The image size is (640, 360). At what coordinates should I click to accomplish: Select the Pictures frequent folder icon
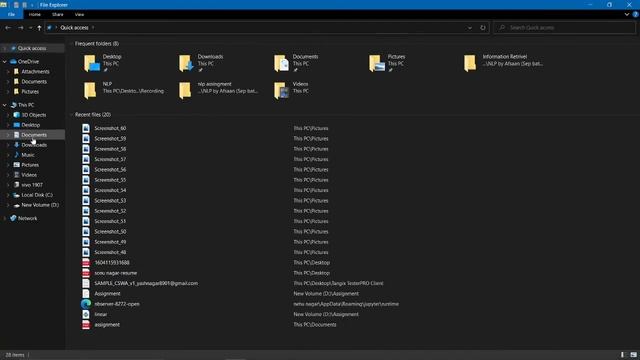click(377, 63)
